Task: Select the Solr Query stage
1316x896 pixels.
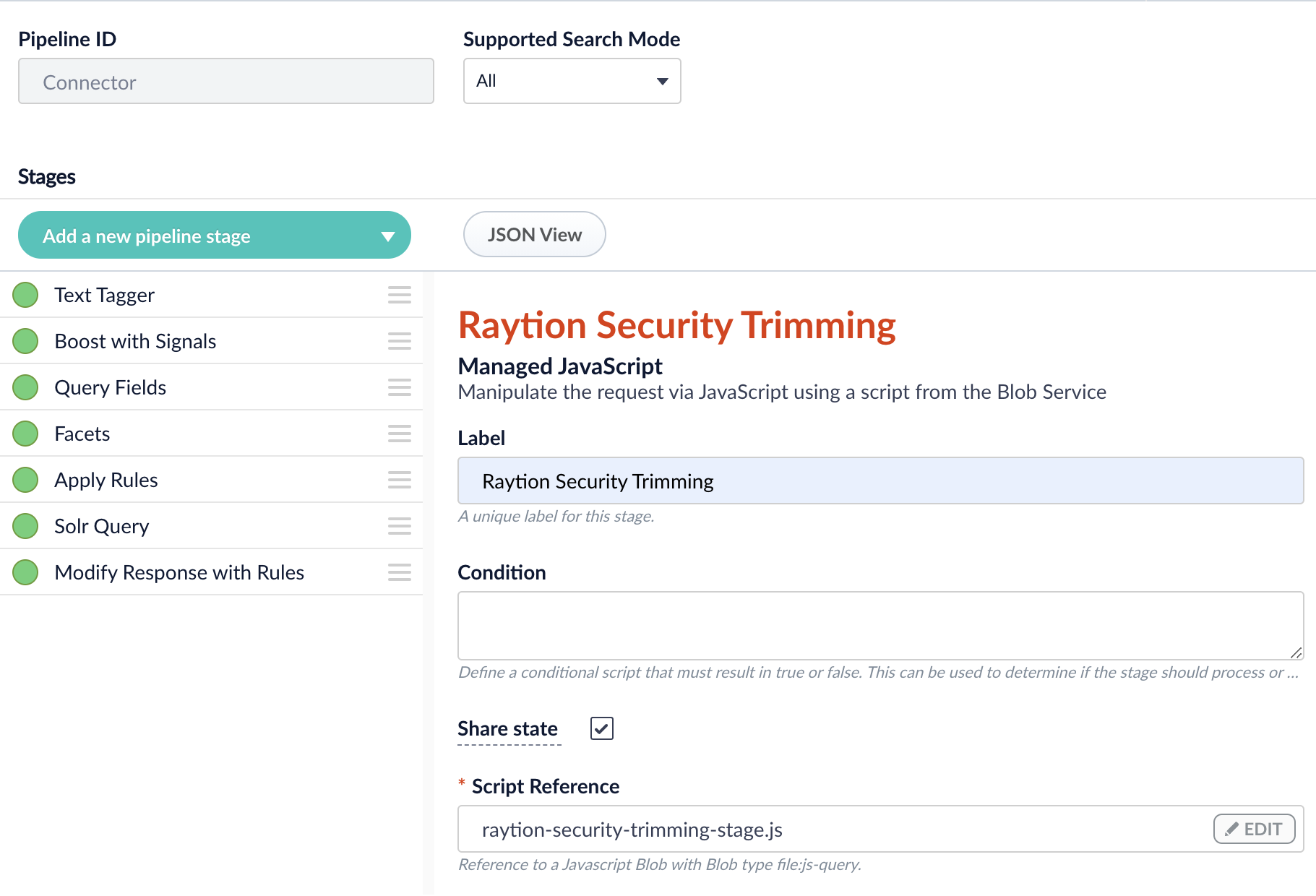Action: [101, 525]
